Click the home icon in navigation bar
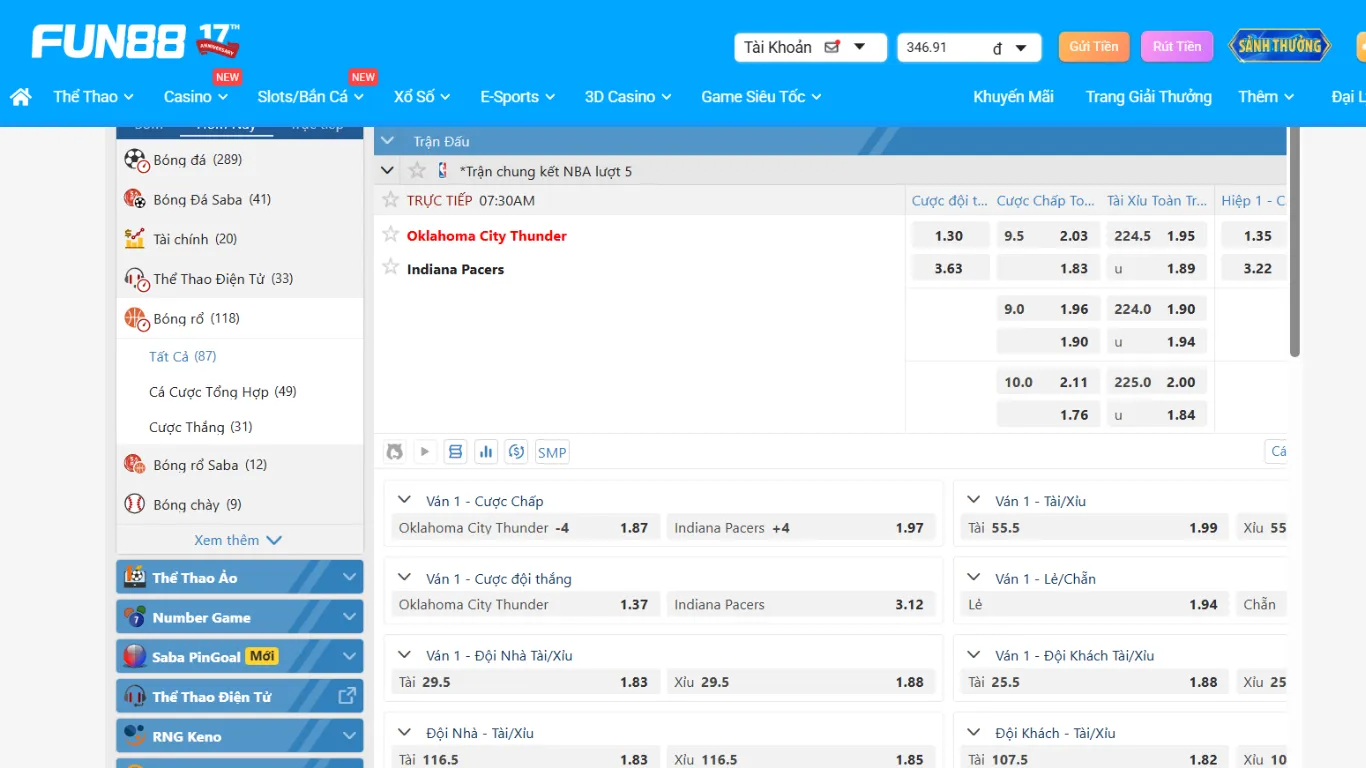Viewport: 1366px width, 768px height. click(x=21, y=97)
